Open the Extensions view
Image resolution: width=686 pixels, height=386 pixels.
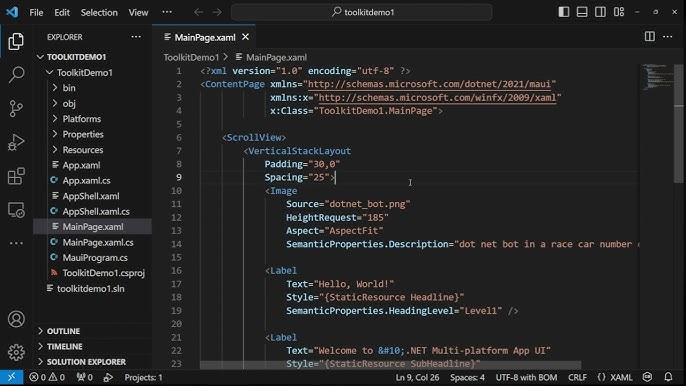pyautogui.click(x=16, y=176)
